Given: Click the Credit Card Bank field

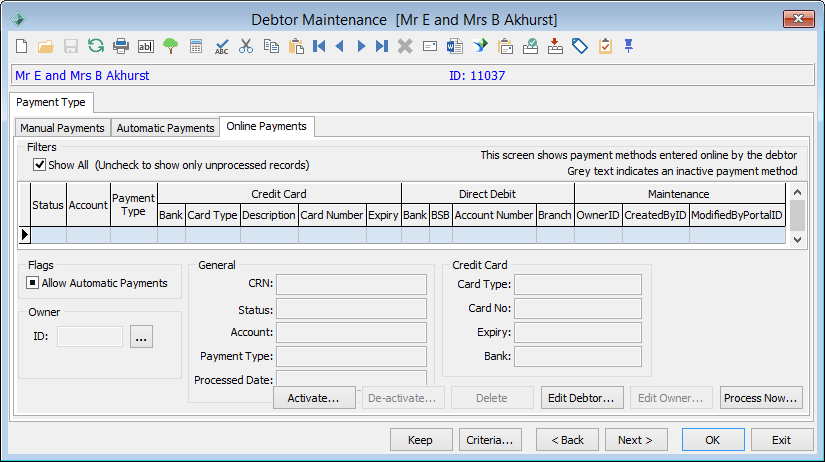Looking at the screenshot, I should [x=578, y=356].
